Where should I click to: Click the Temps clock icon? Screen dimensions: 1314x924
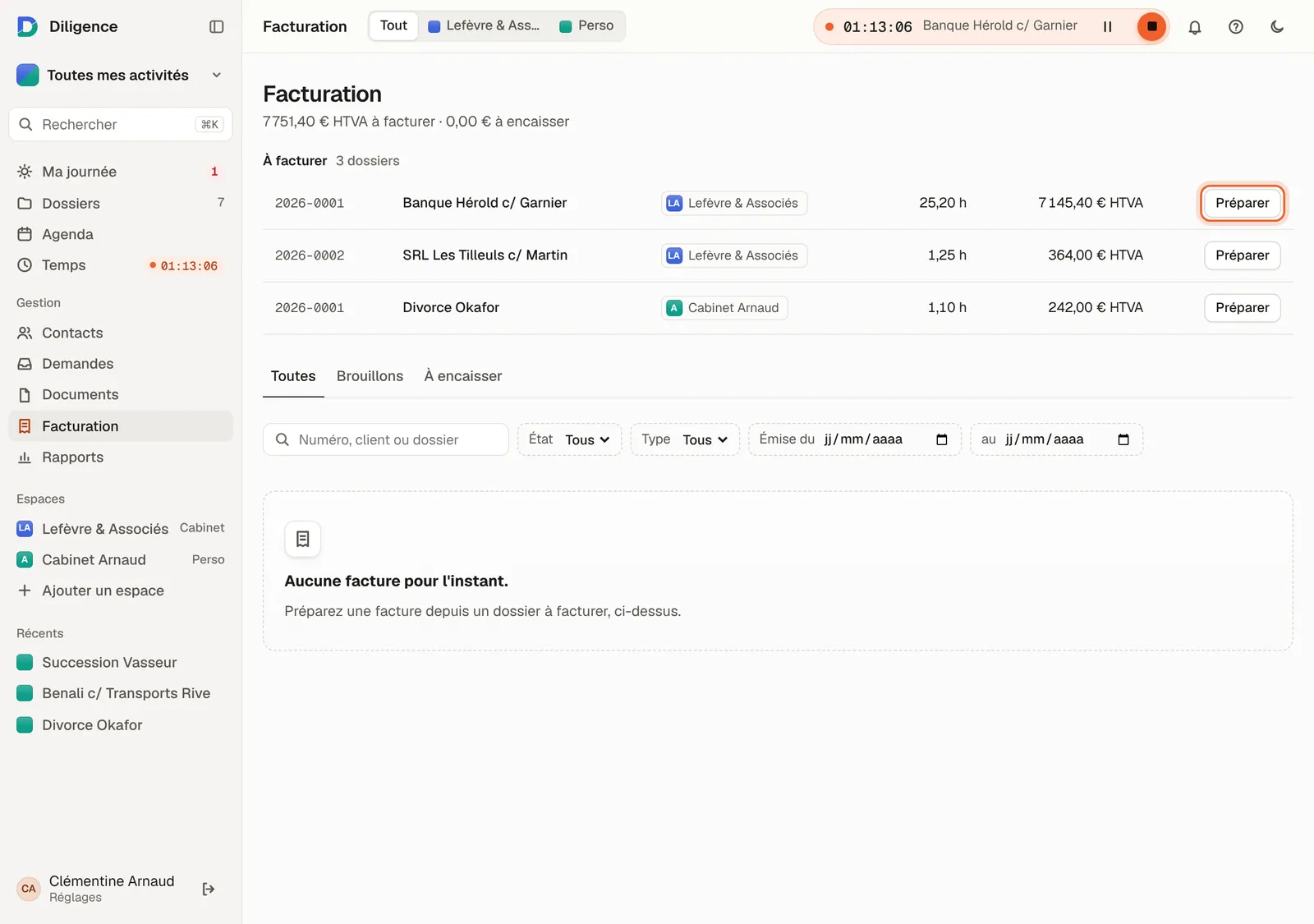[25, 265]
